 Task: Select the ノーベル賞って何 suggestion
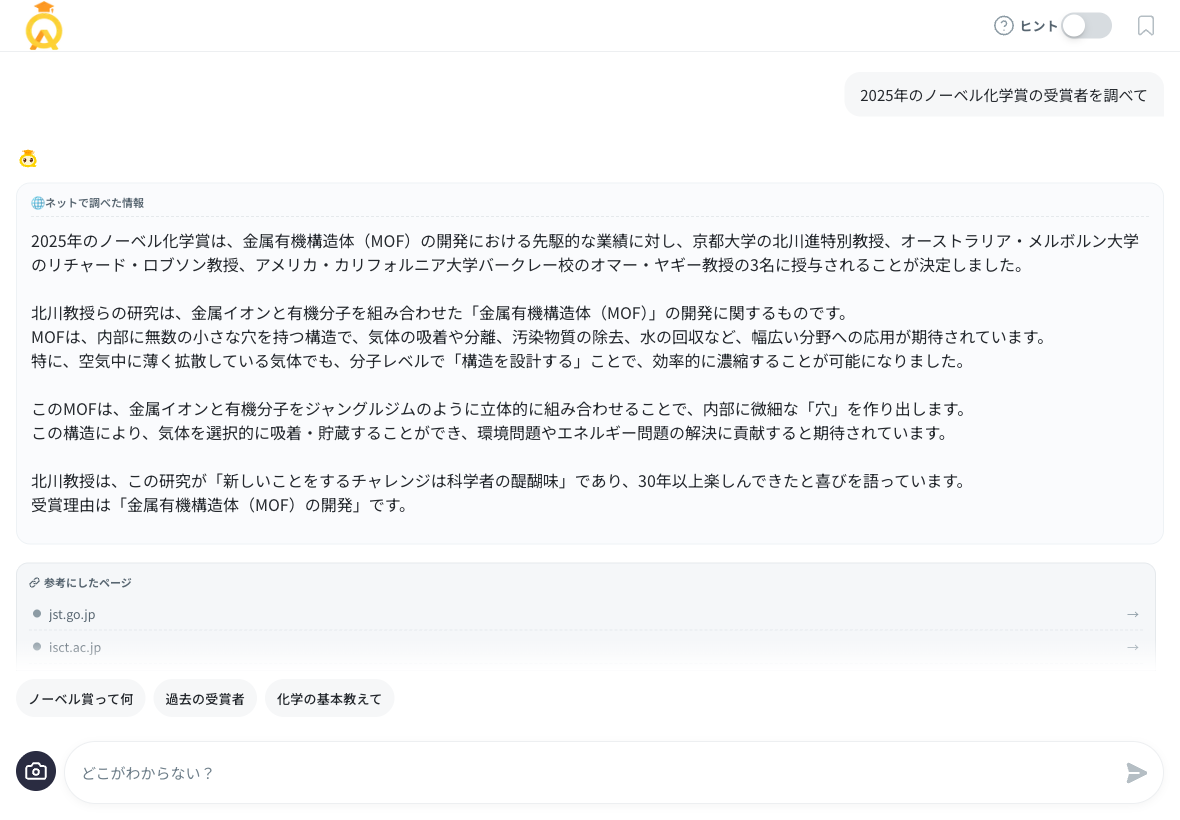pyautogui.click(x=81, y=698)
